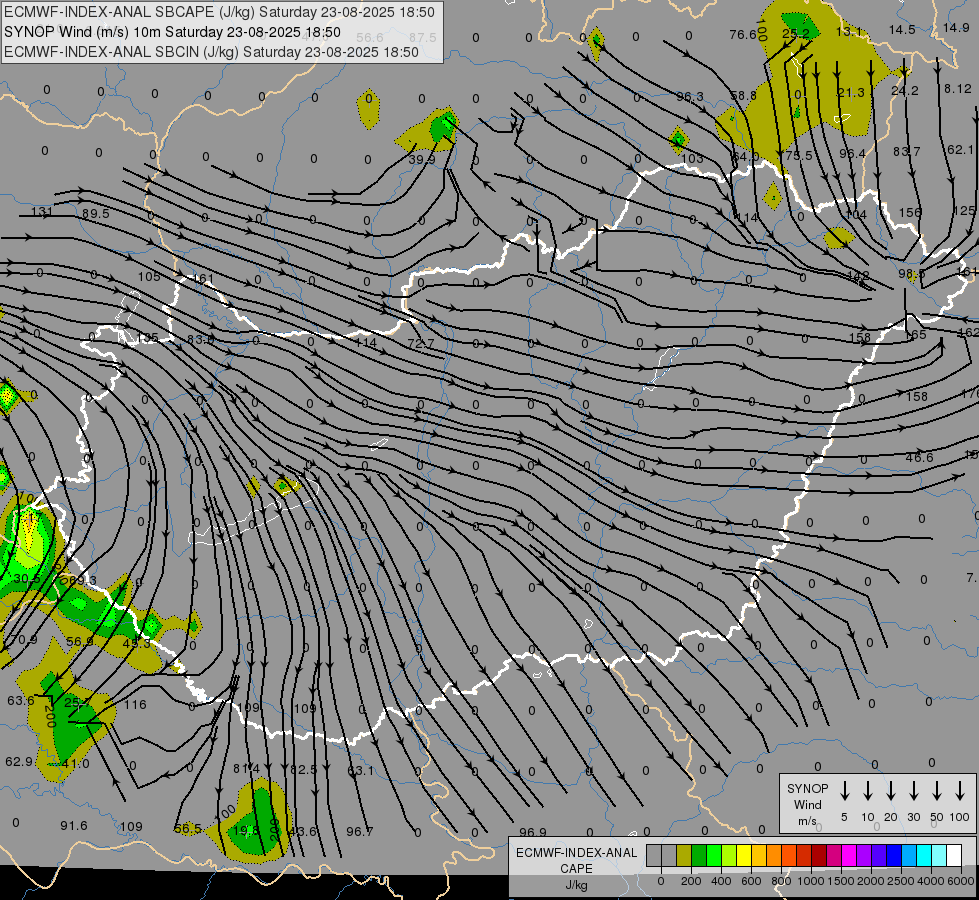
Task: Click the map value 83.7
Action: click(907, 151)
